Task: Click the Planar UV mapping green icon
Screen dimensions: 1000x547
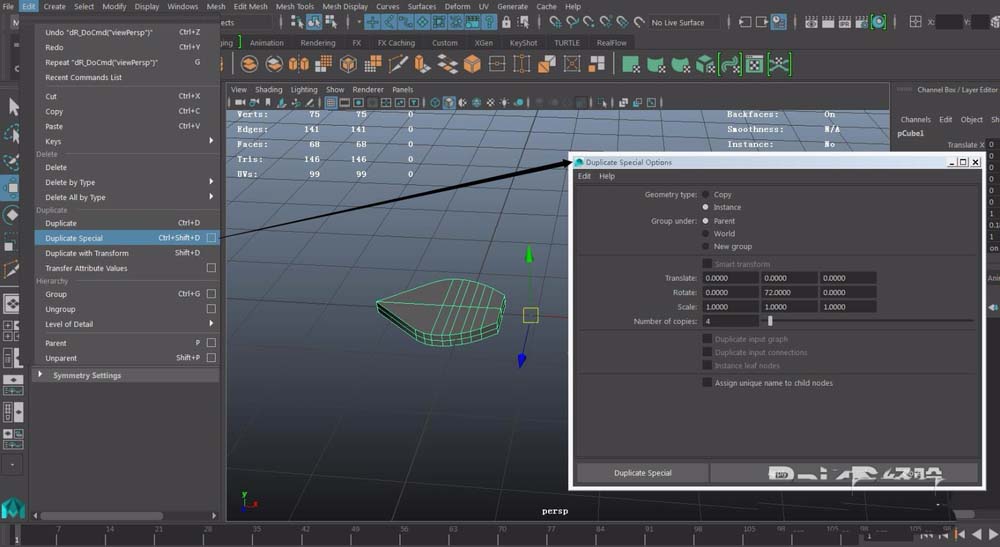Action: pos(631,64)
